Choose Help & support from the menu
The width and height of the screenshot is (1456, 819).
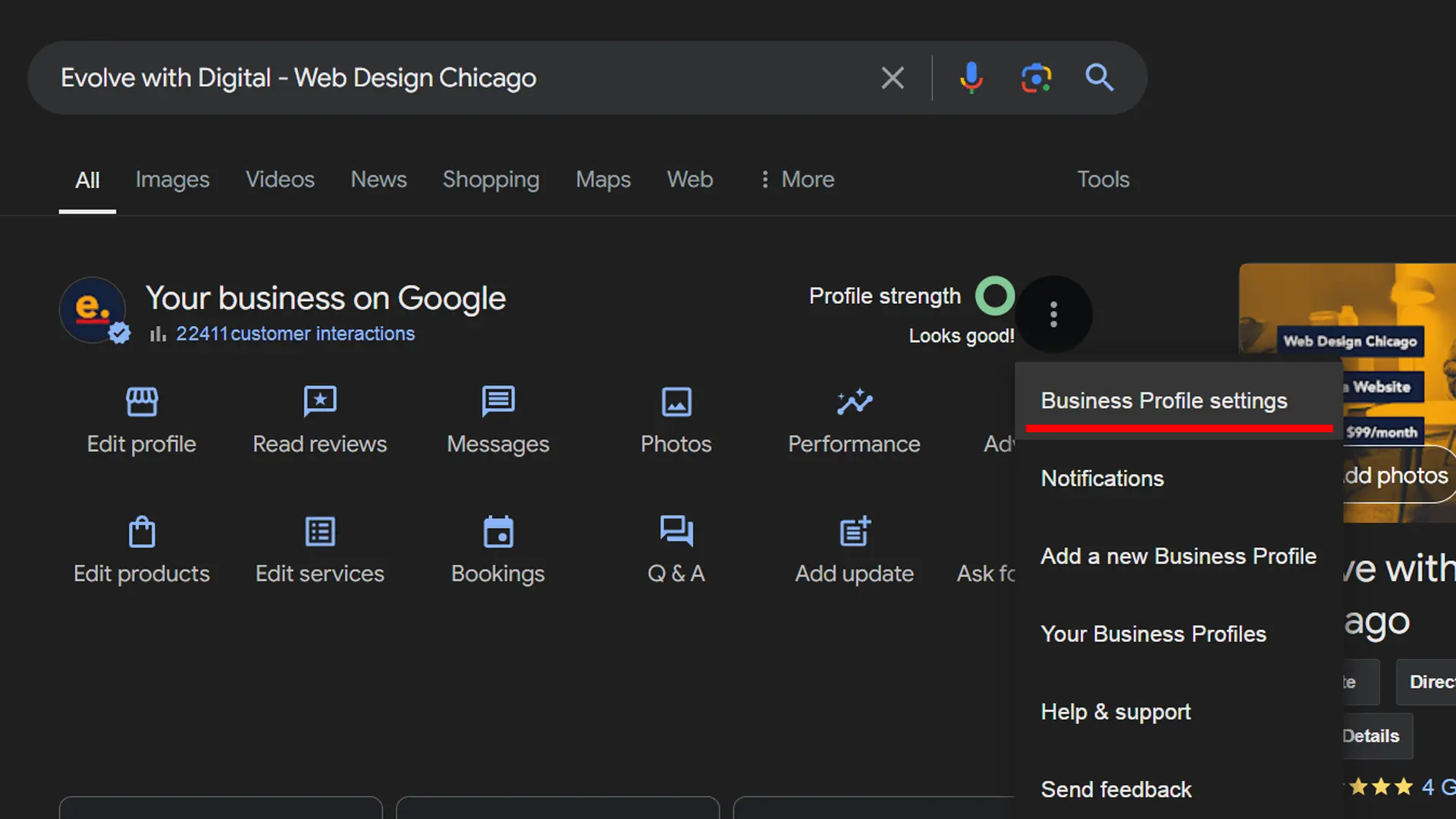pos(1179,712)
